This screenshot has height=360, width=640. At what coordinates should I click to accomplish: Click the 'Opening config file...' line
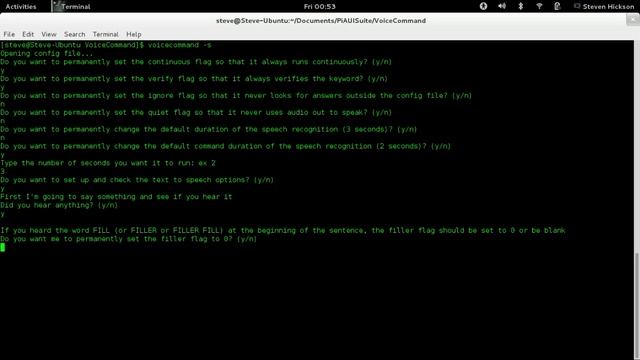[47, 53]
